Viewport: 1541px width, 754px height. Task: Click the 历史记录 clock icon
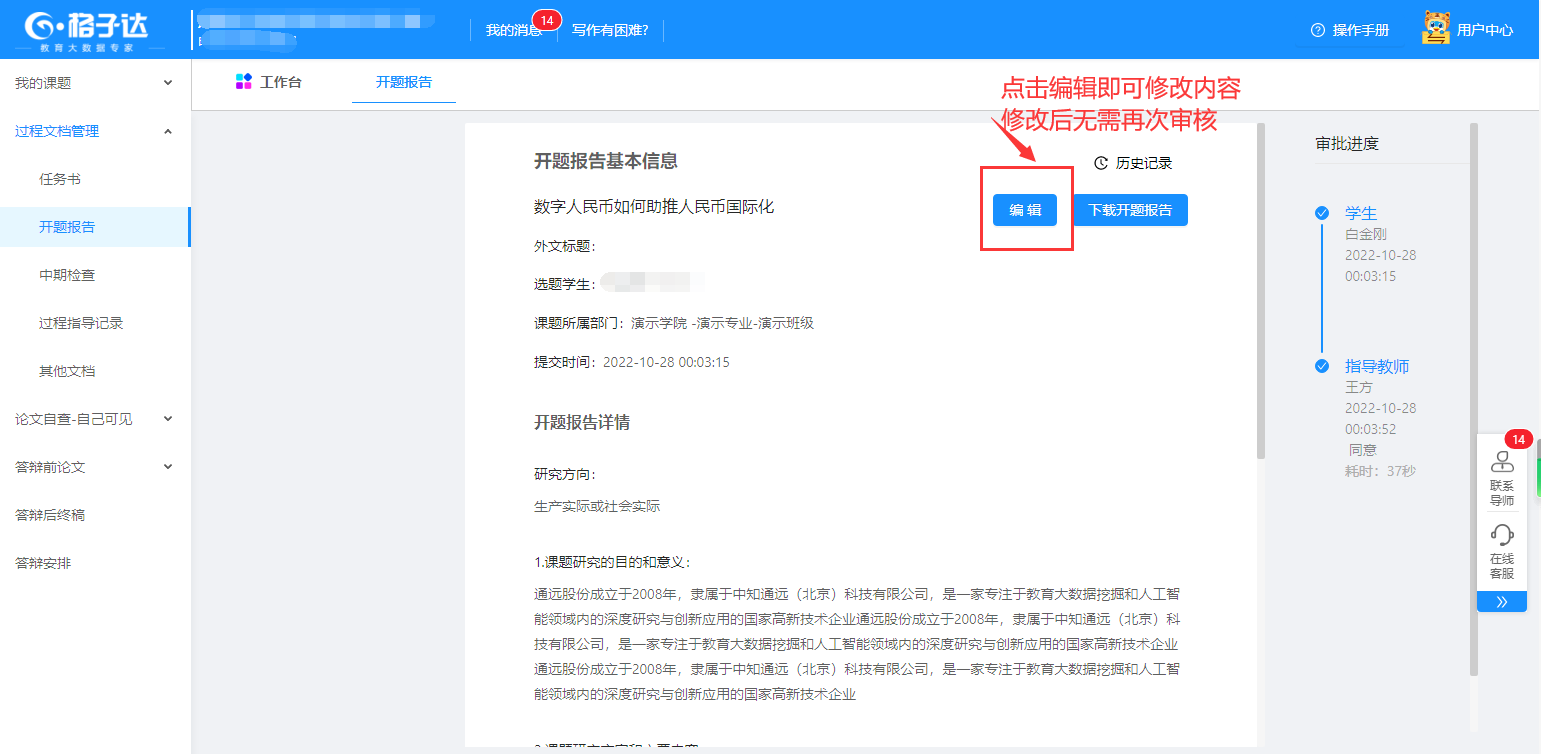[x=1101, y=163]
